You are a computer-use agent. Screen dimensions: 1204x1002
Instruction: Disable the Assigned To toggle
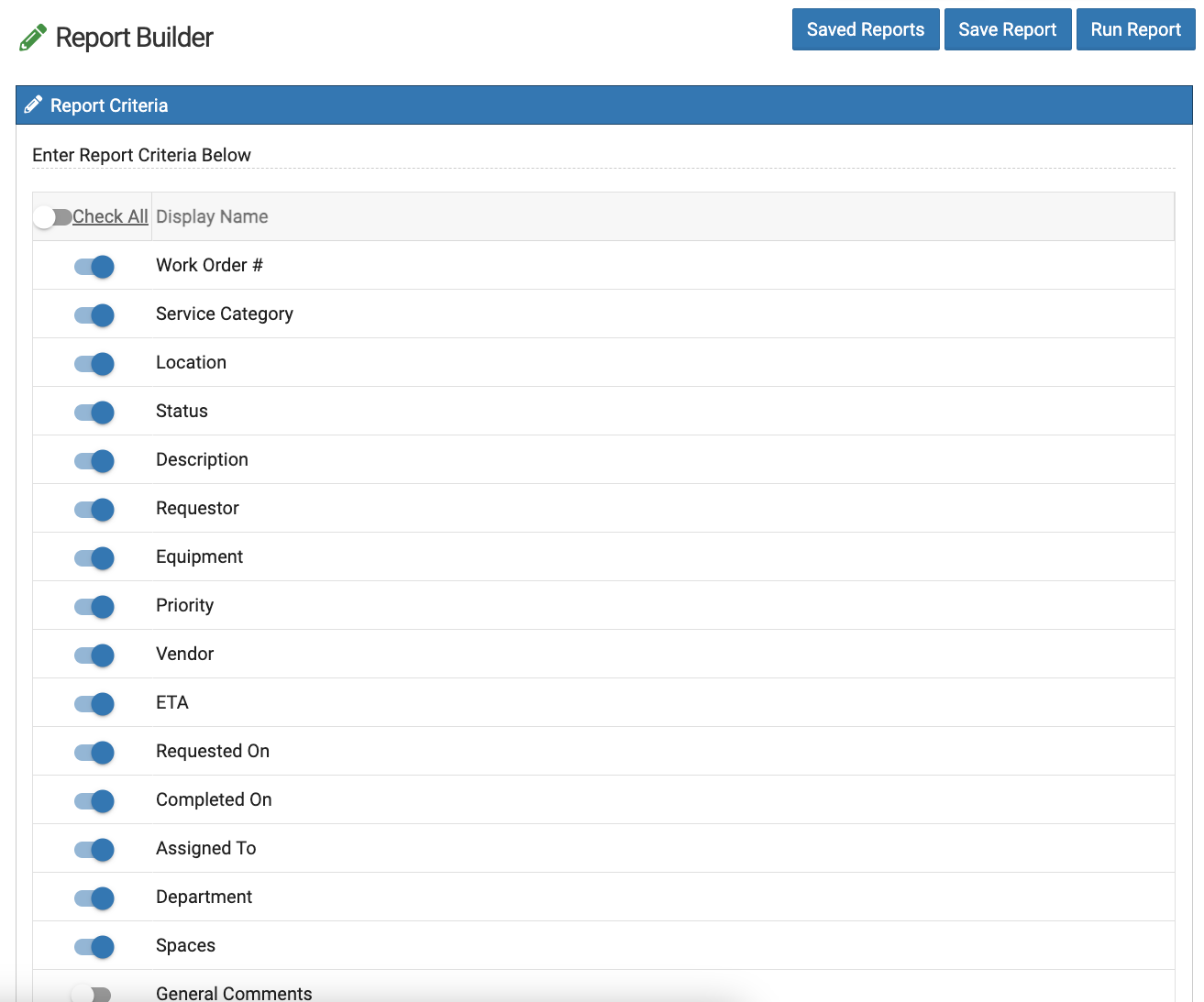pos(94,849)
